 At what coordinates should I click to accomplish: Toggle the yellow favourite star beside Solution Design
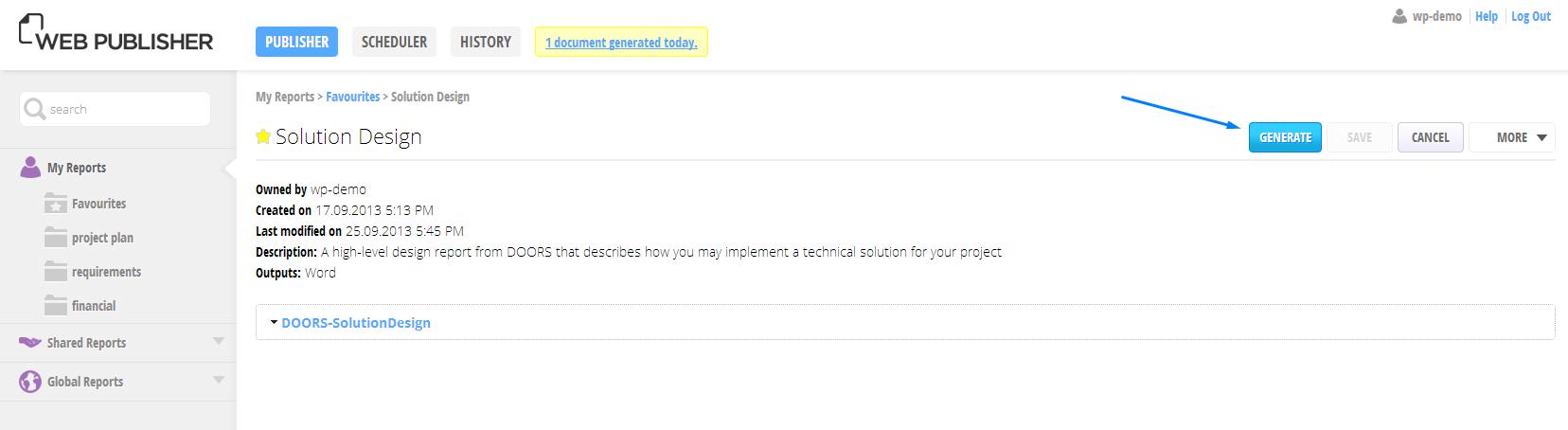[263, 137]
